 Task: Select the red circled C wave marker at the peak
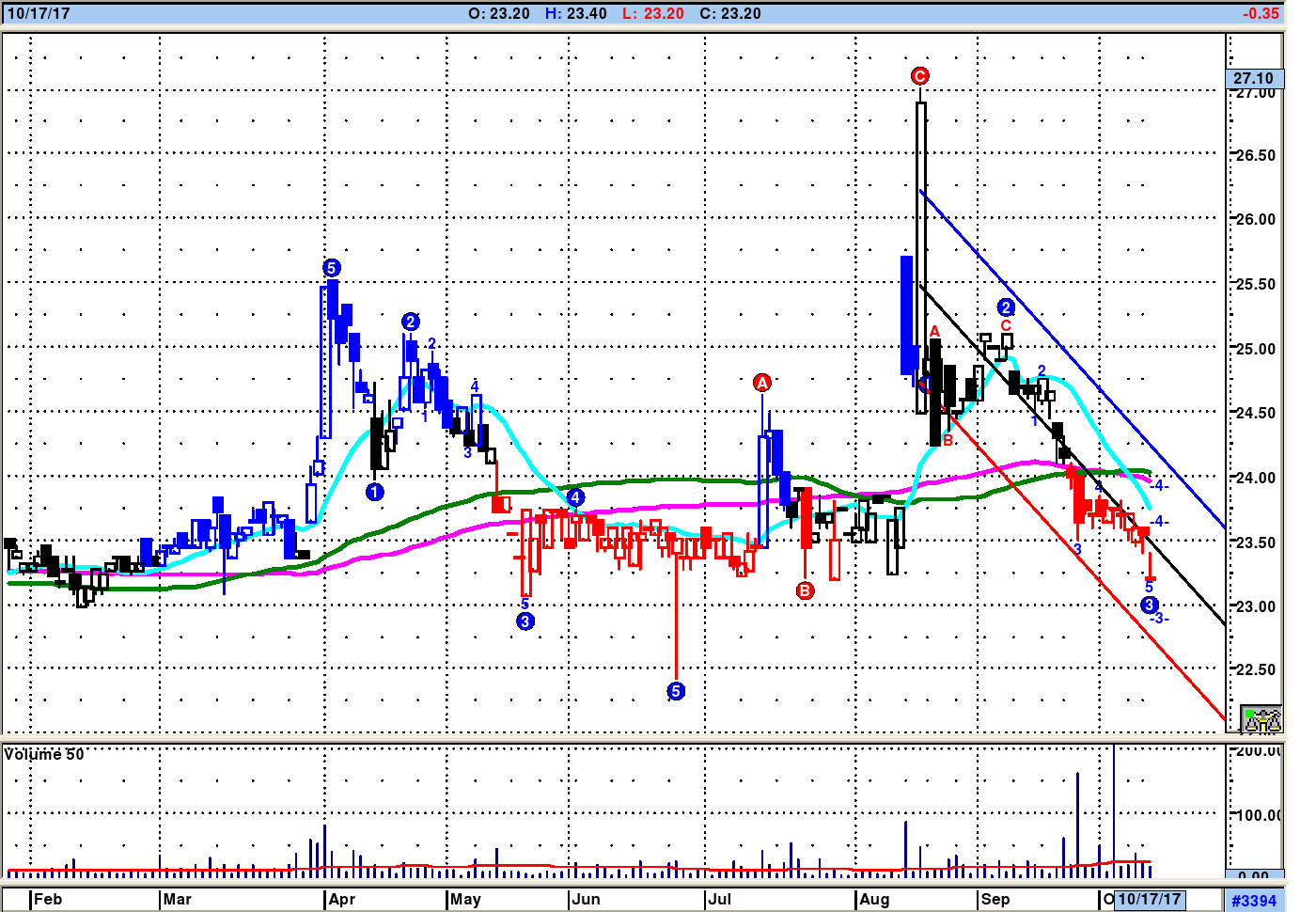919,76
